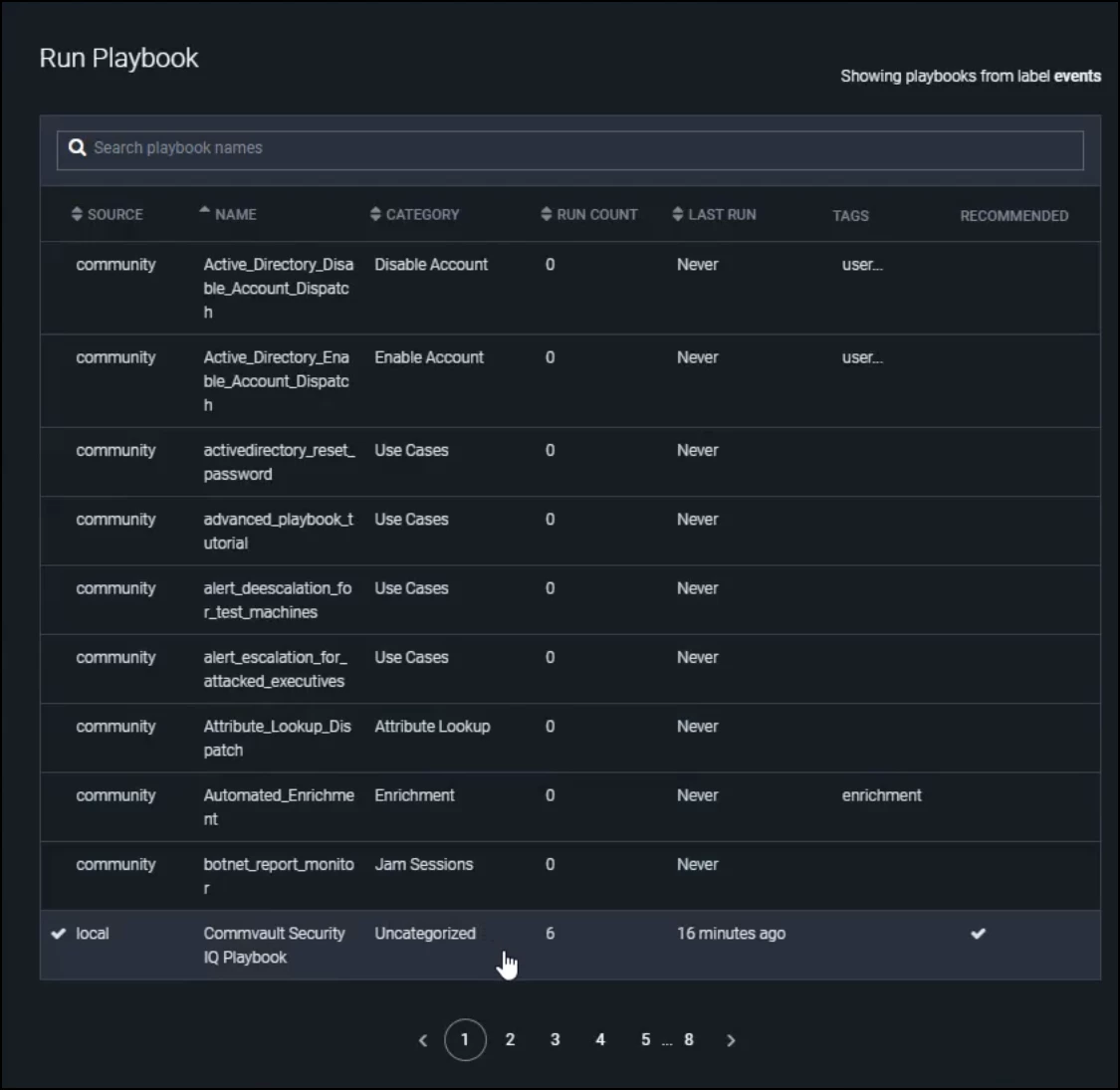This screenshot has width=1120, height=1090.
Task: Click the search magnifier icon
Action: tap(77, 148)
